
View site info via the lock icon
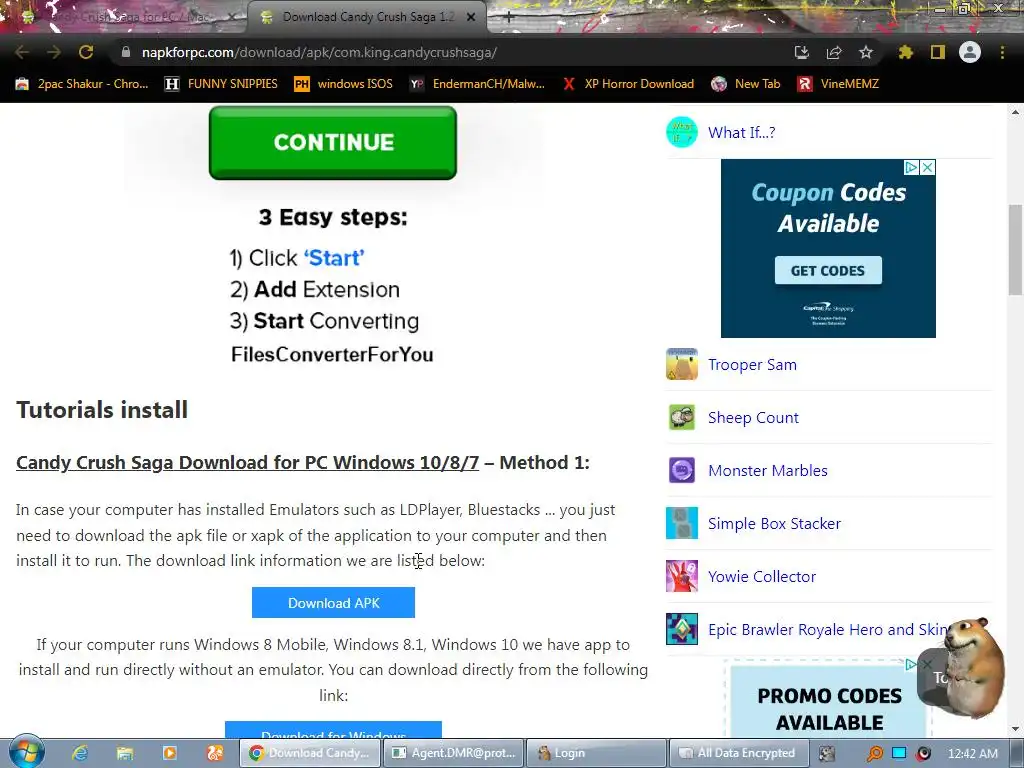(126, 52)
